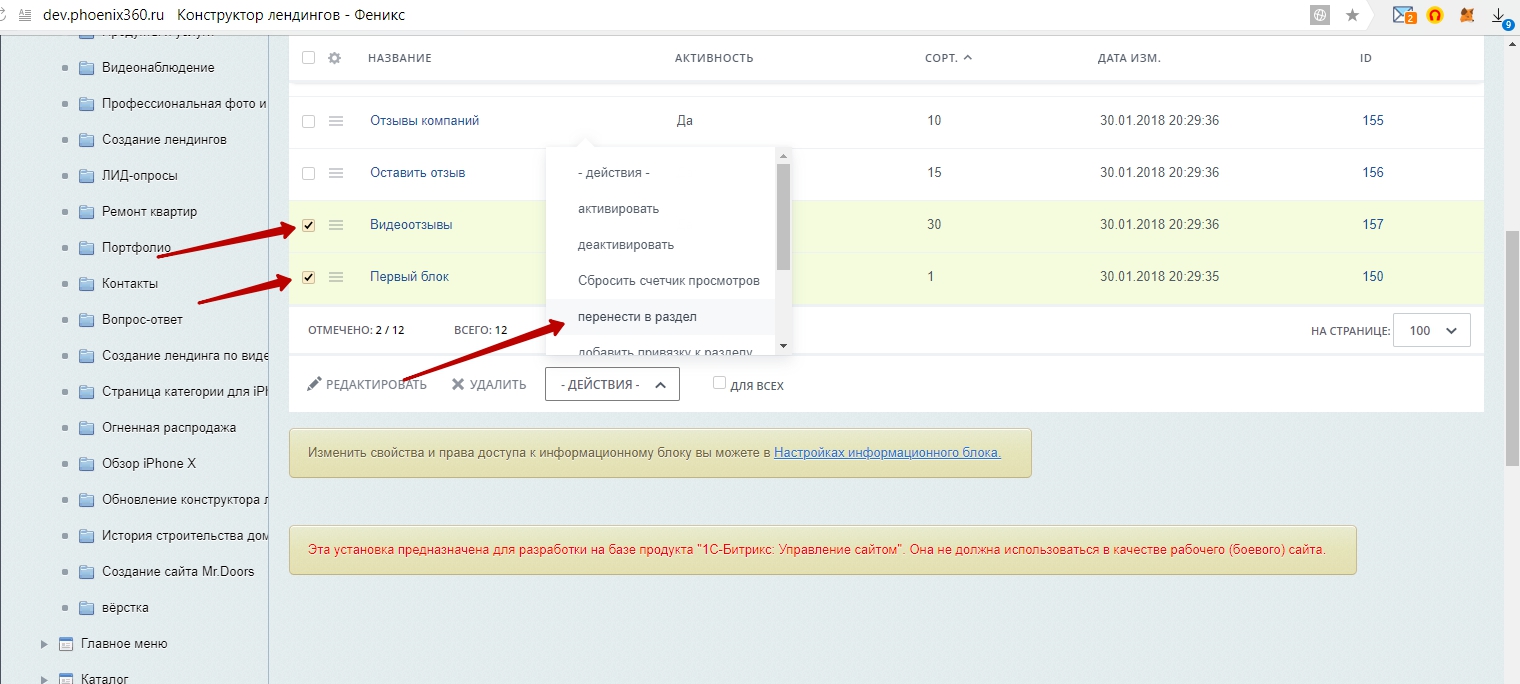This screenshot has height=684, width=1520.
Task: Click the orange headphones extension icon
Action: 1435,15
